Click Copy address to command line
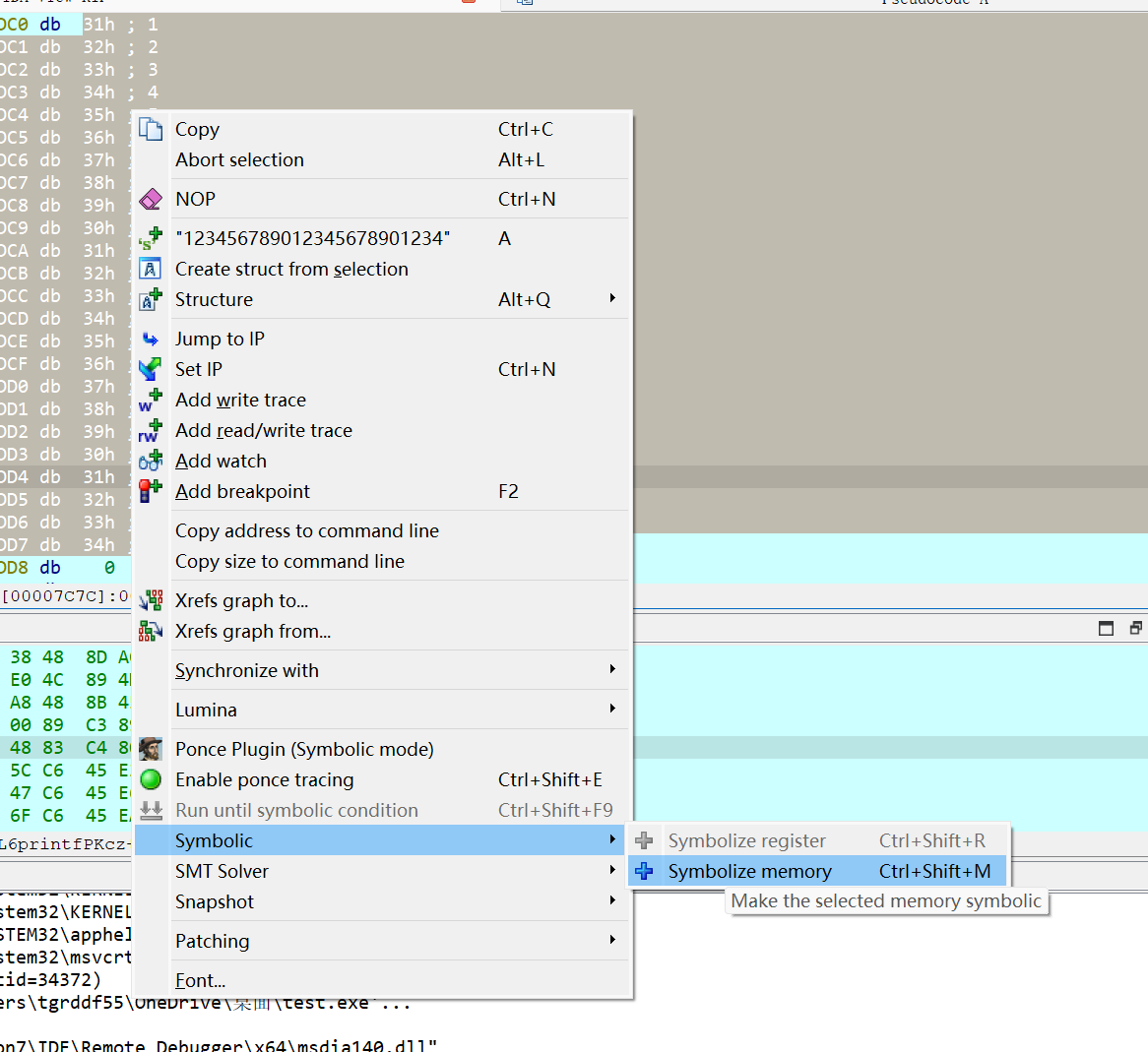The image size is (1148, 1052). pos(307,530)
